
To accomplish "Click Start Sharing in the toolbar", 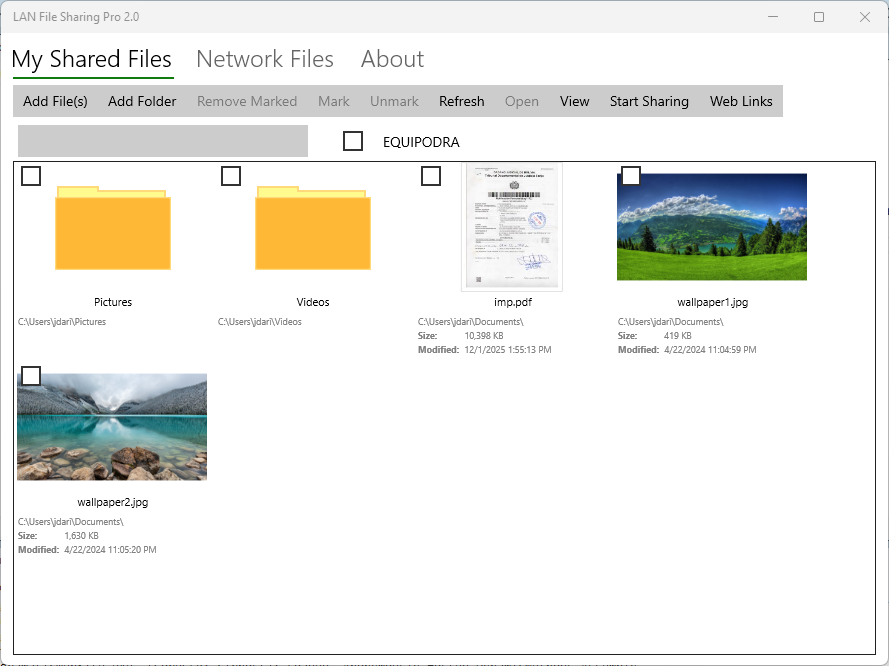I will (x=648, y=101).
